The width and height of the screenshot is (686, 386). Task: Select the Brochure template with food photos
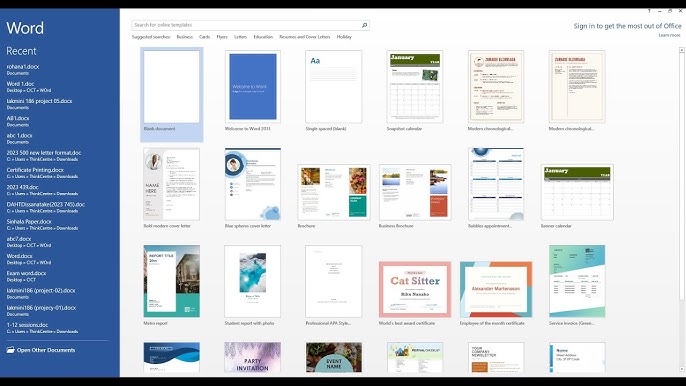333,196
